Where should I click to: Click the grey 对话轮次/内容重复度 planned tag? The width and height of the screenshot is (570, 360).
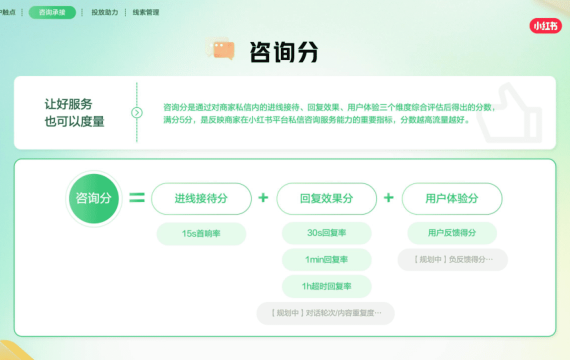[326, 313]
